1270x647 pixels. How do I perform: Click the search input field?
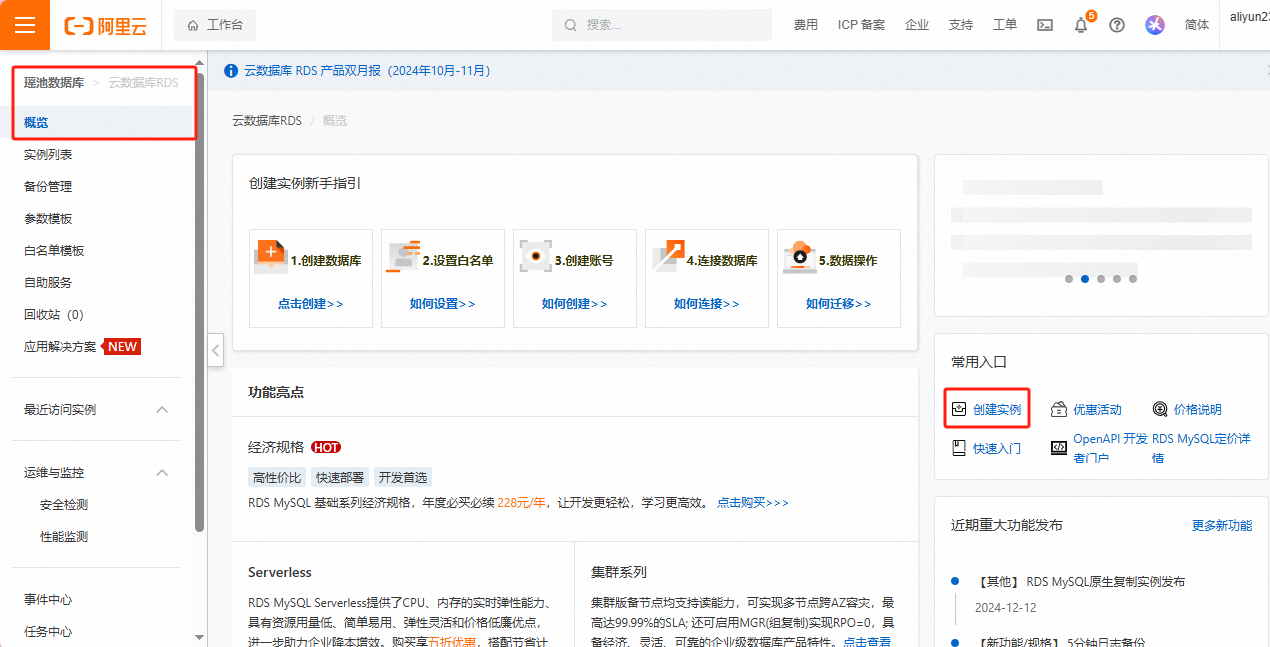coord(662,25)
